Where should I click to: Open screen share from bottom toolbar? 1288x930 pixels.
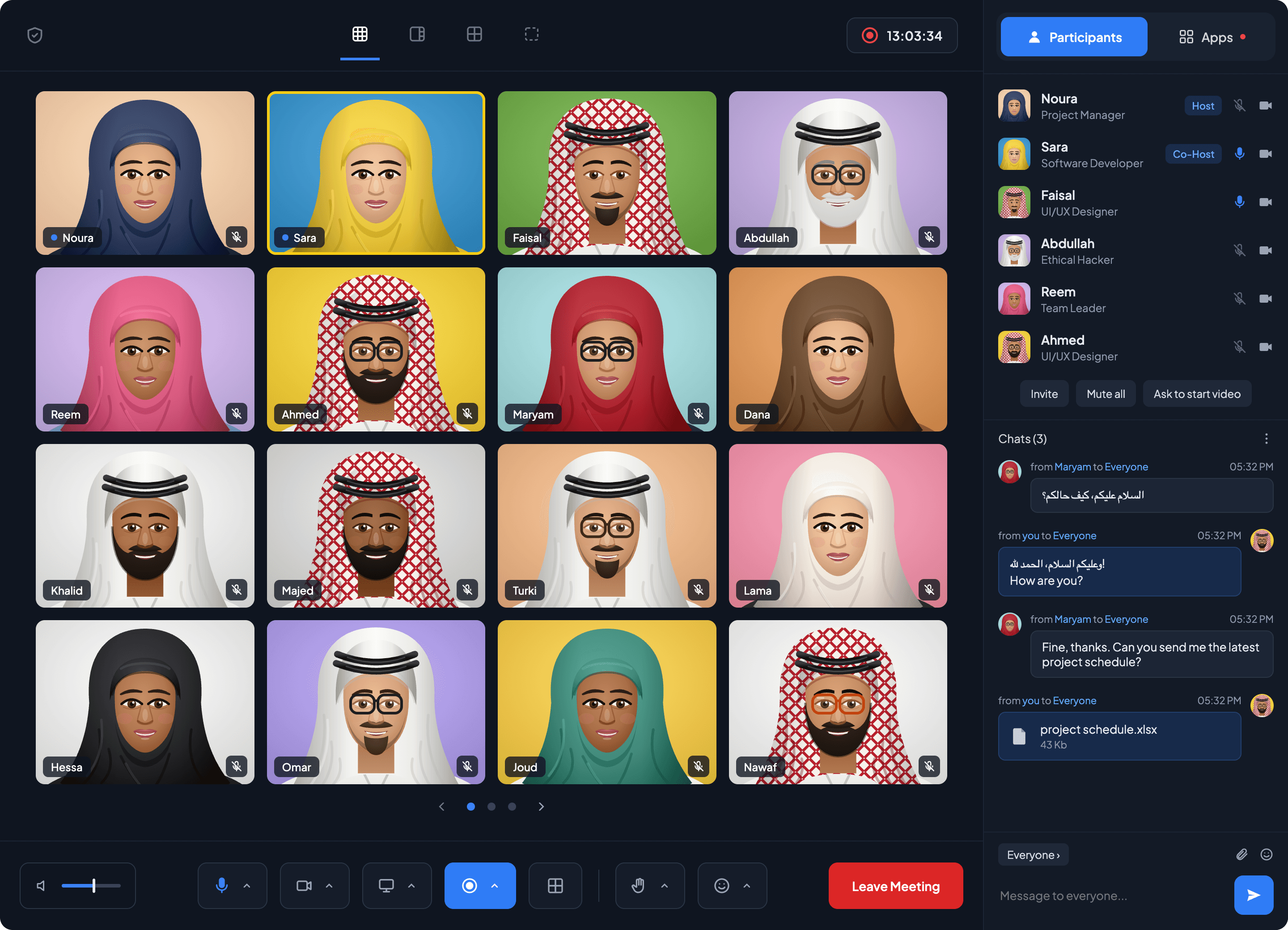point(386,886)
